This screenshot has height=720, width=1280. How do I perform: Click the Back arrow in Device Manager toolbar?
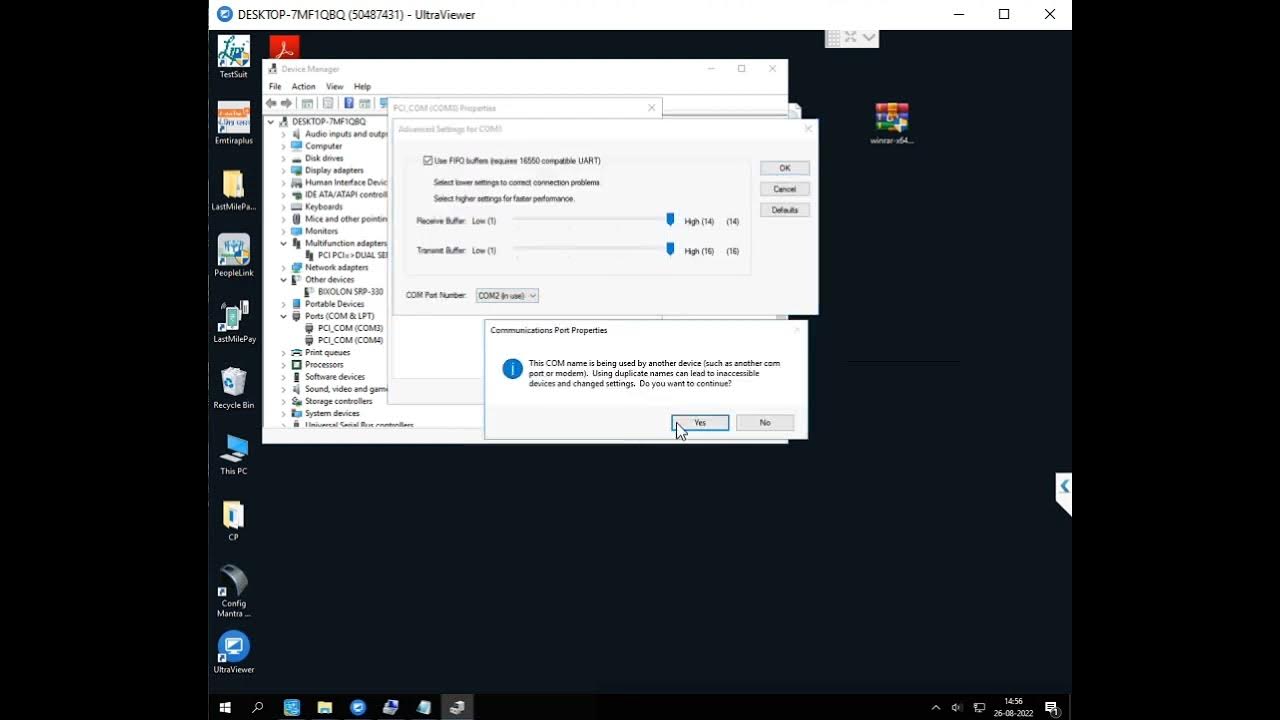click(271, 103)
